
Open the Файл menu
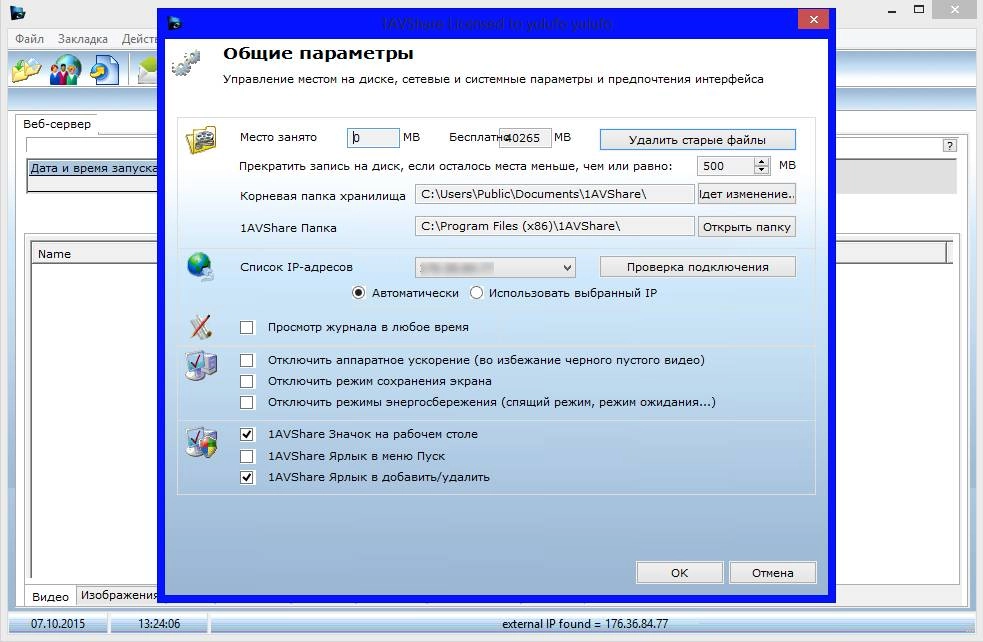click(29, 39)
